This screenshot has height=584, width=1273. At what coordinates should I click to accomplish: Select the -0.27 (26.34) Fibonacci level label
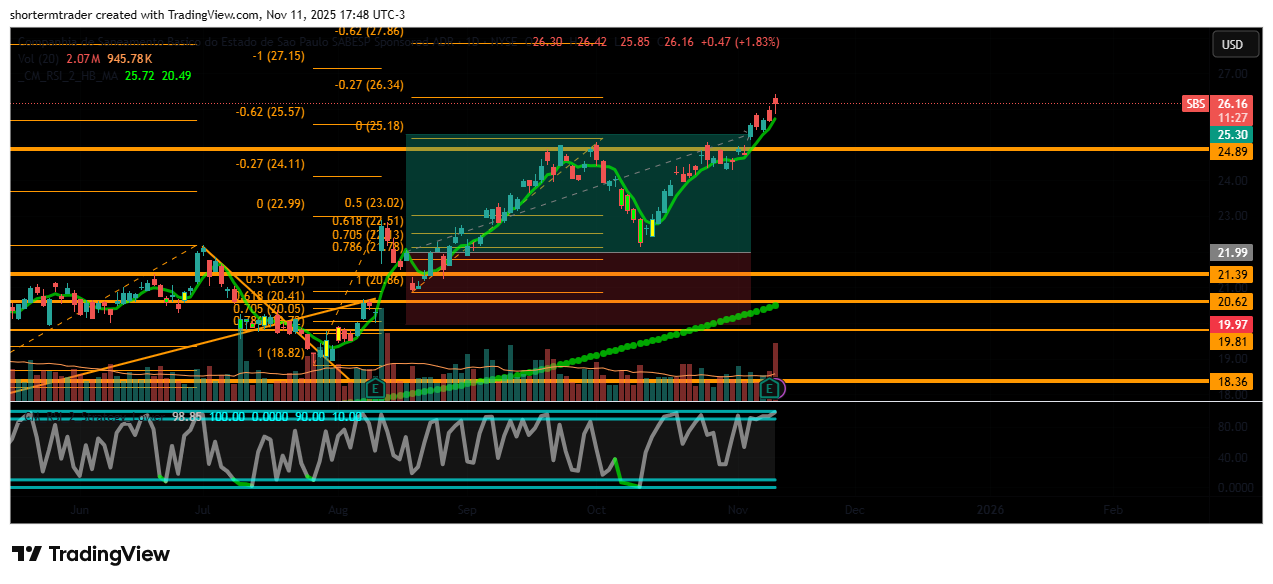(369, 85)
